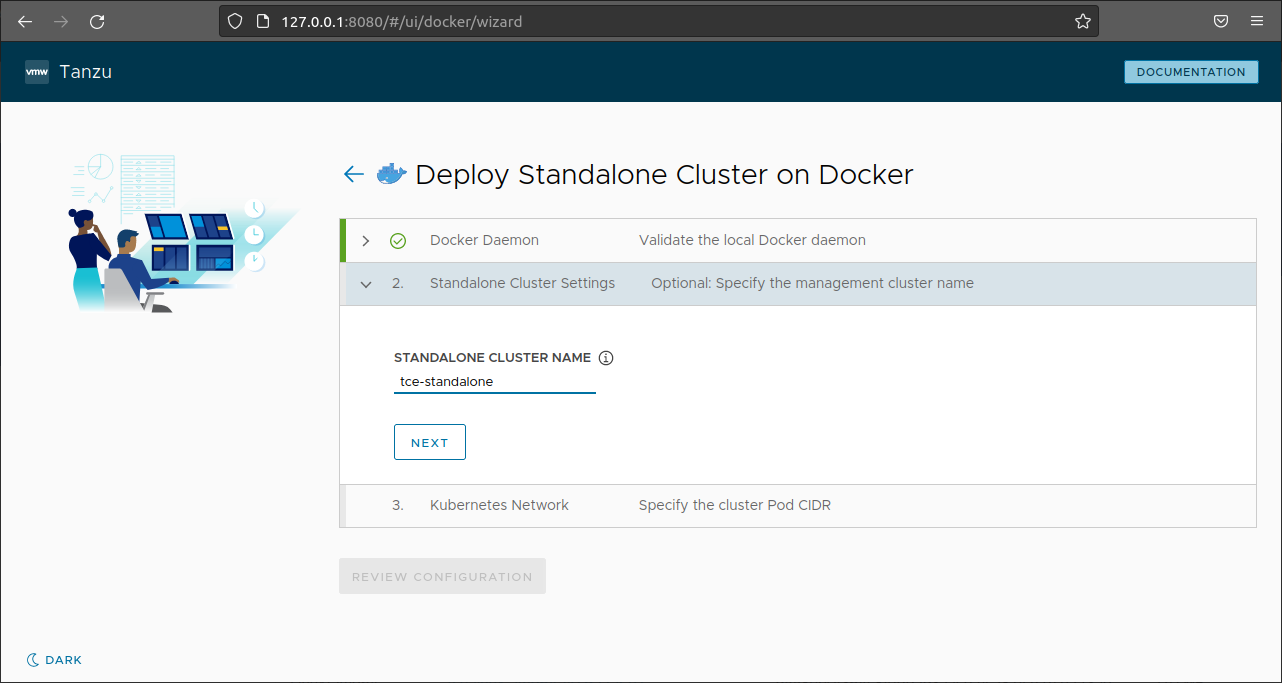Click the Standalone Cluster Settings step title
The width and height of the screenshot is (1282, 683).
click(x=522, y=283)
